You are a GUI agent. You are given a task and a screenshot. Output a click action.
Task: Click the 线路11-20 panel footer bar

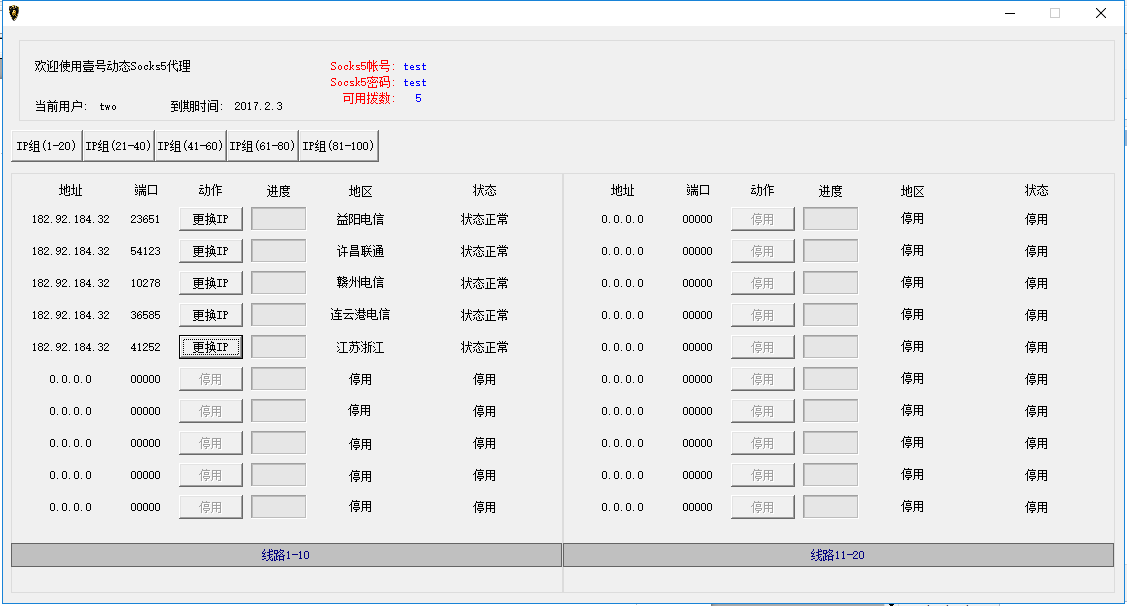pyautogui.click(x=838, y=555)
